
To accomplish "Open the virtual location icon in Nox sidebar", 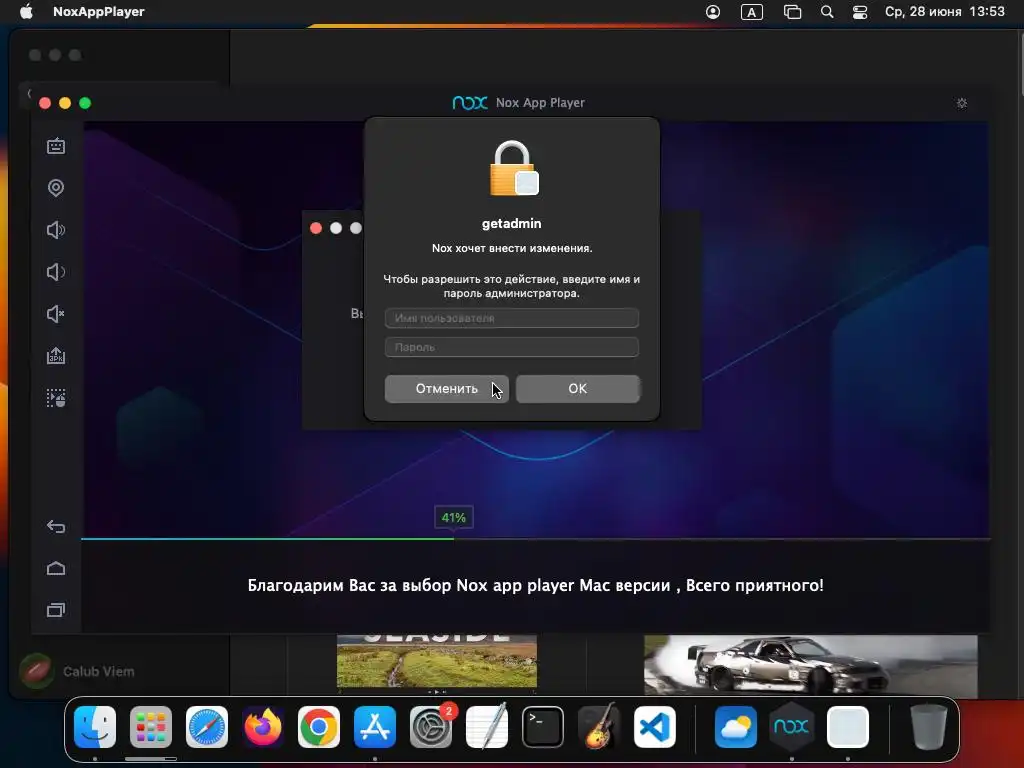I will [x=56, y=188].
